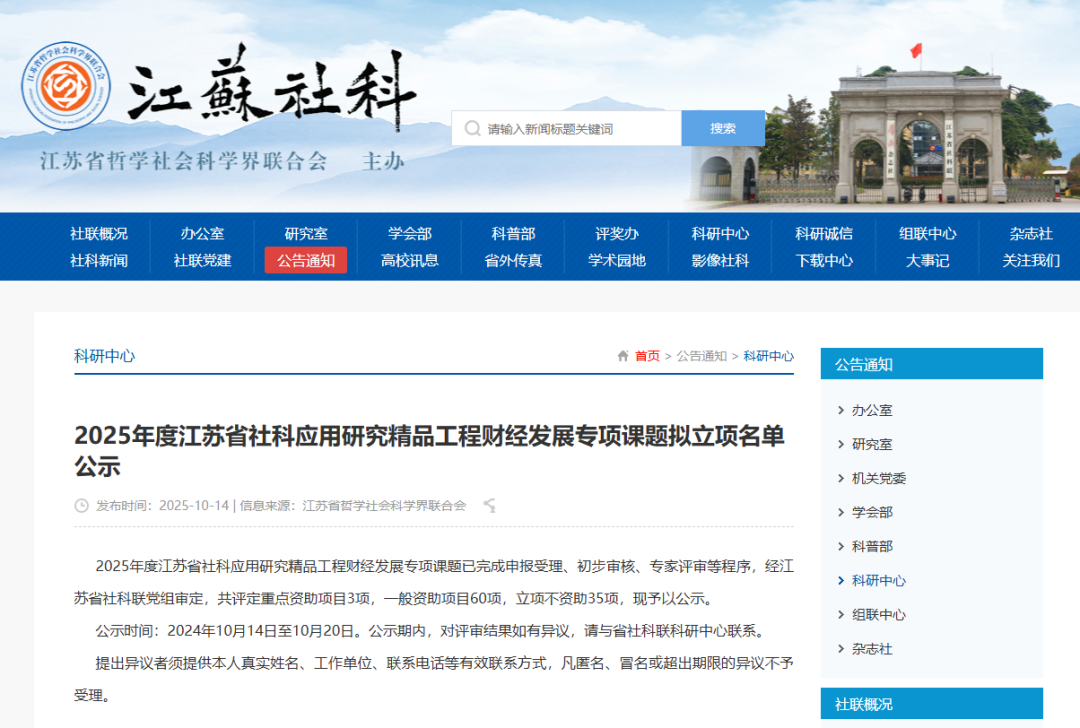
Task: Click the home icon in breadcrumb
Action: tap(623, 356)
